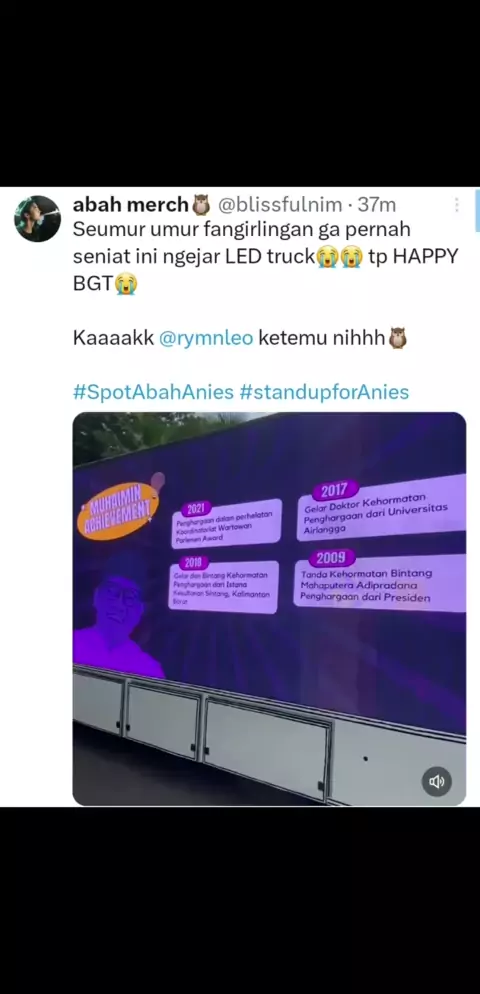Tap the crying emojis after 'LED truck'
The width and height of the screenshot is (480, 994).
coord(339,258)
